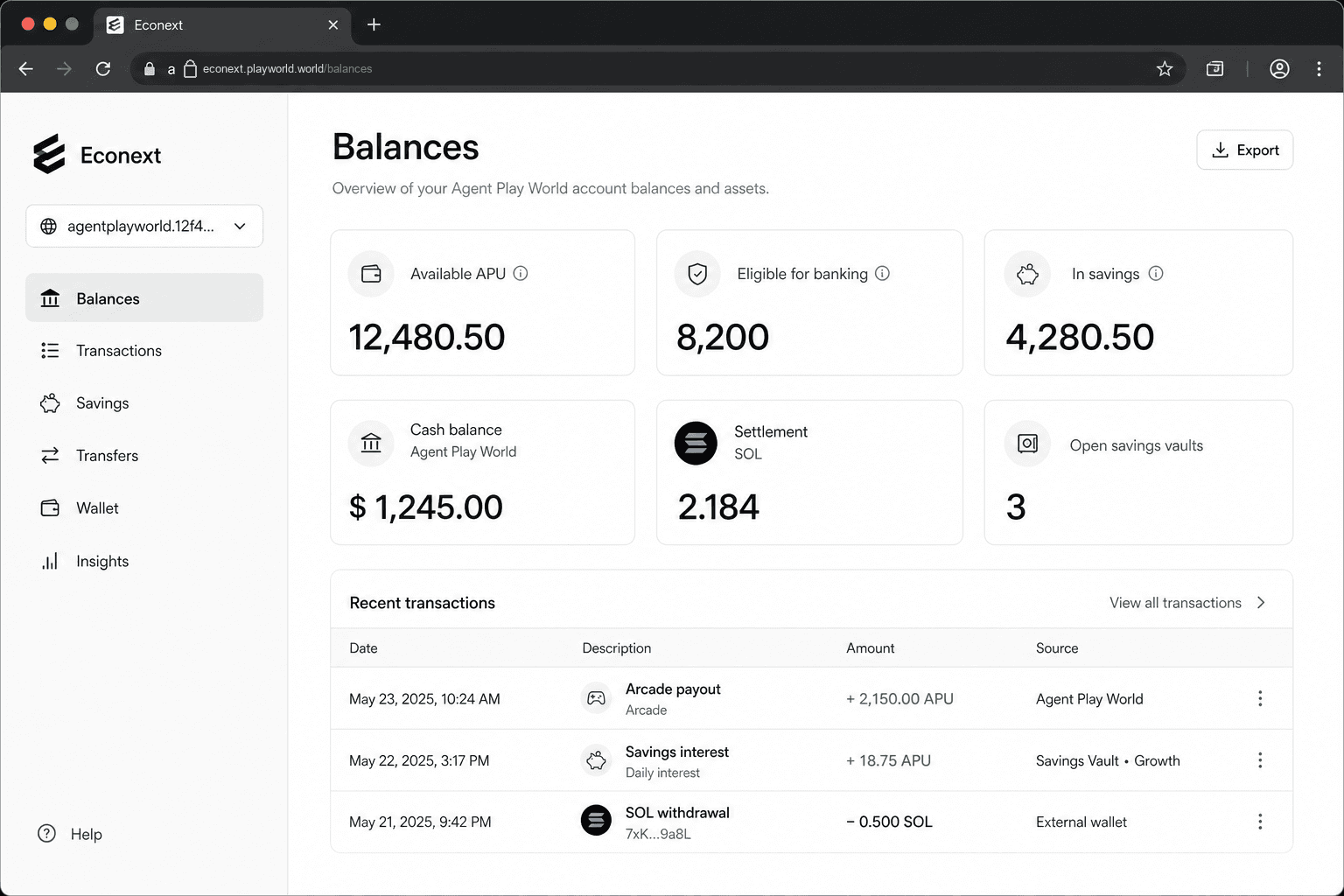Show info tooltip for In savings
This screenshot has width=1344, height=896.
[x=1156, y=274]
